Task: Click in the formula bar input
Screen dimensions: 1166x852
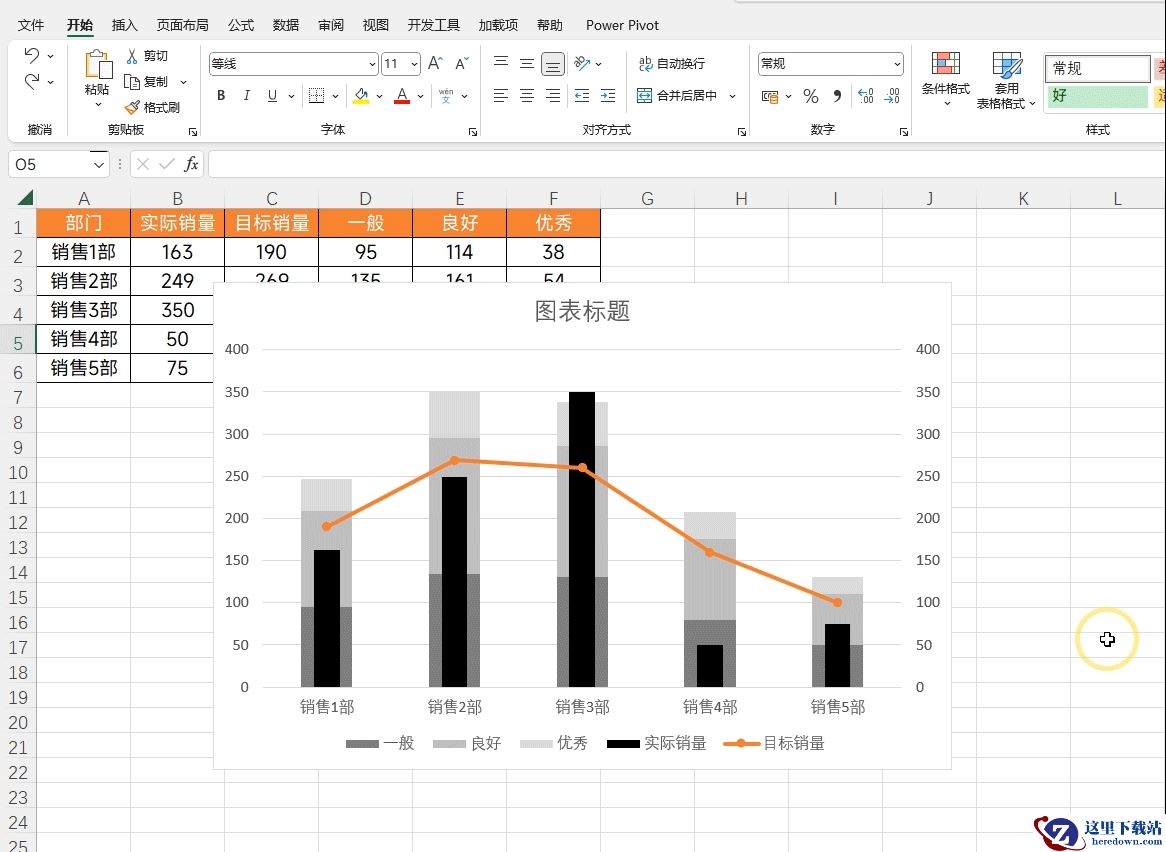Action: pos(686,164)
